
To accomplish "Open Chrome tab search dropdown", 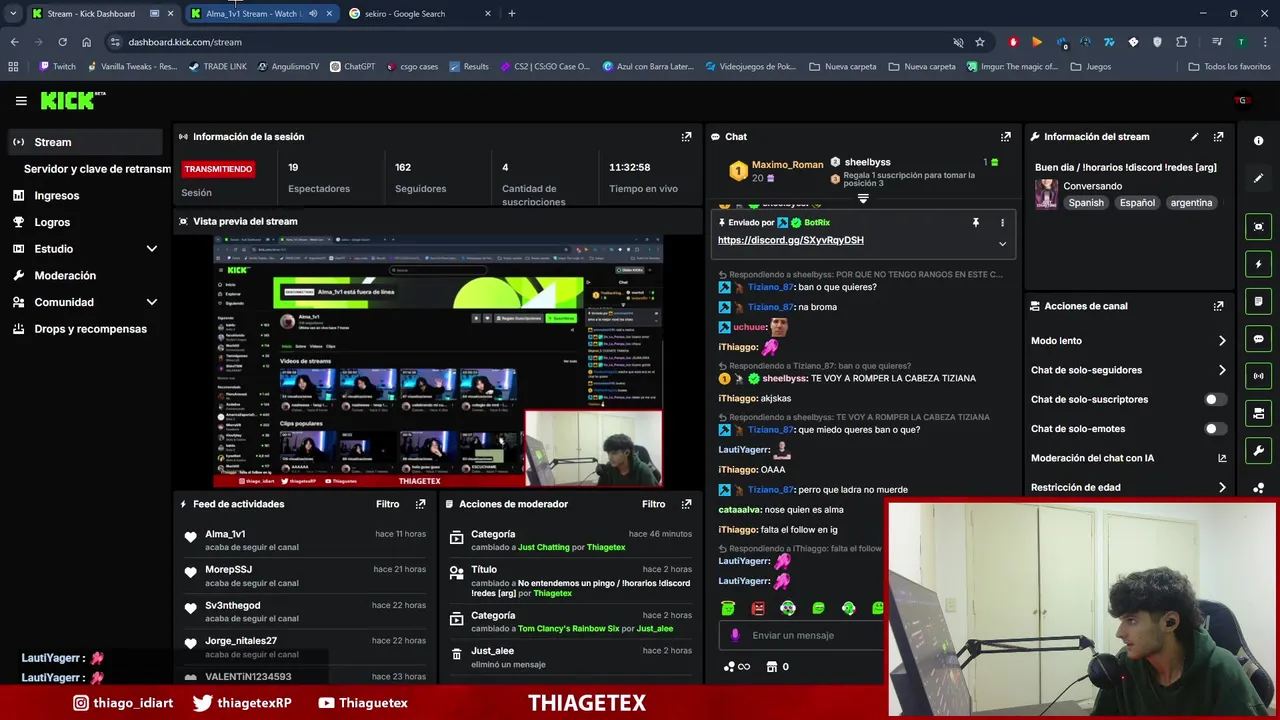I will tap(13, 14).
